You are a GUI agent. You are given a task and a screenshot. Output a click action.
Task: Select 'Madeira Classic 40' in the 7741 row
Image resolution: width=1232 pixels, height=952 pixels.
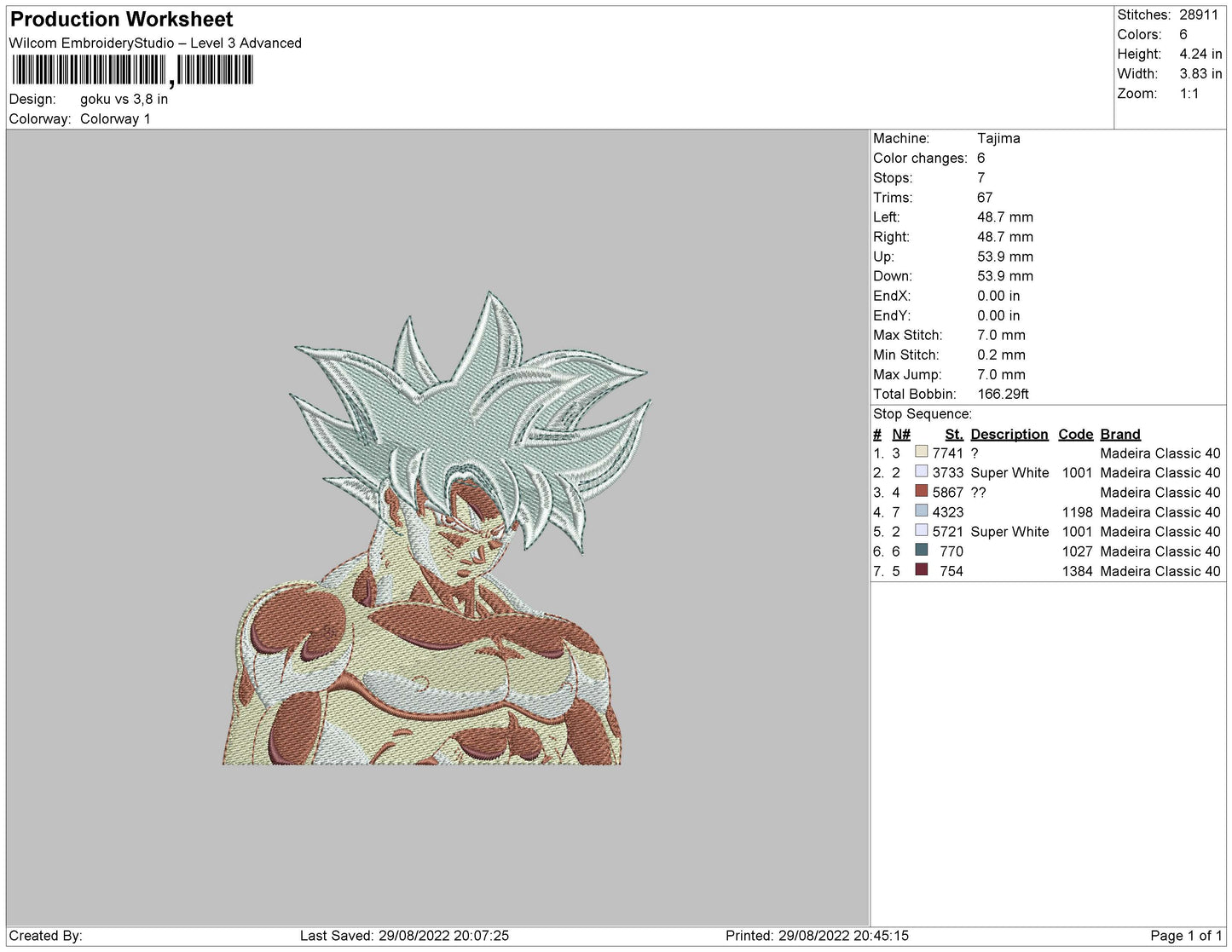click(1160, 453)
